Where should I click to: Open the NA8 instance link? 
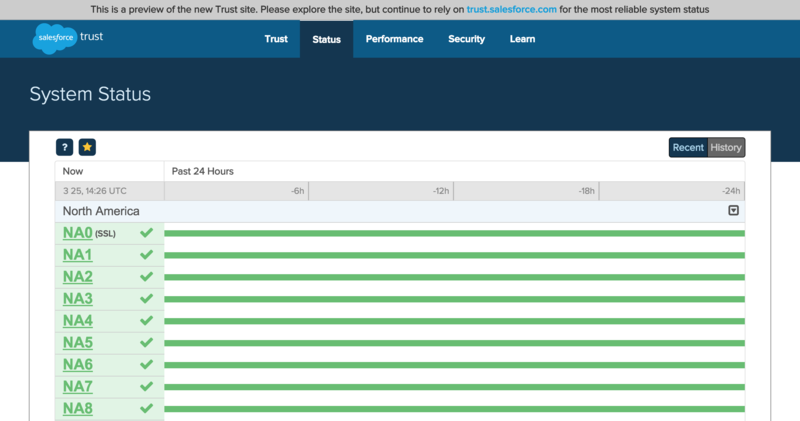(78, 408)
